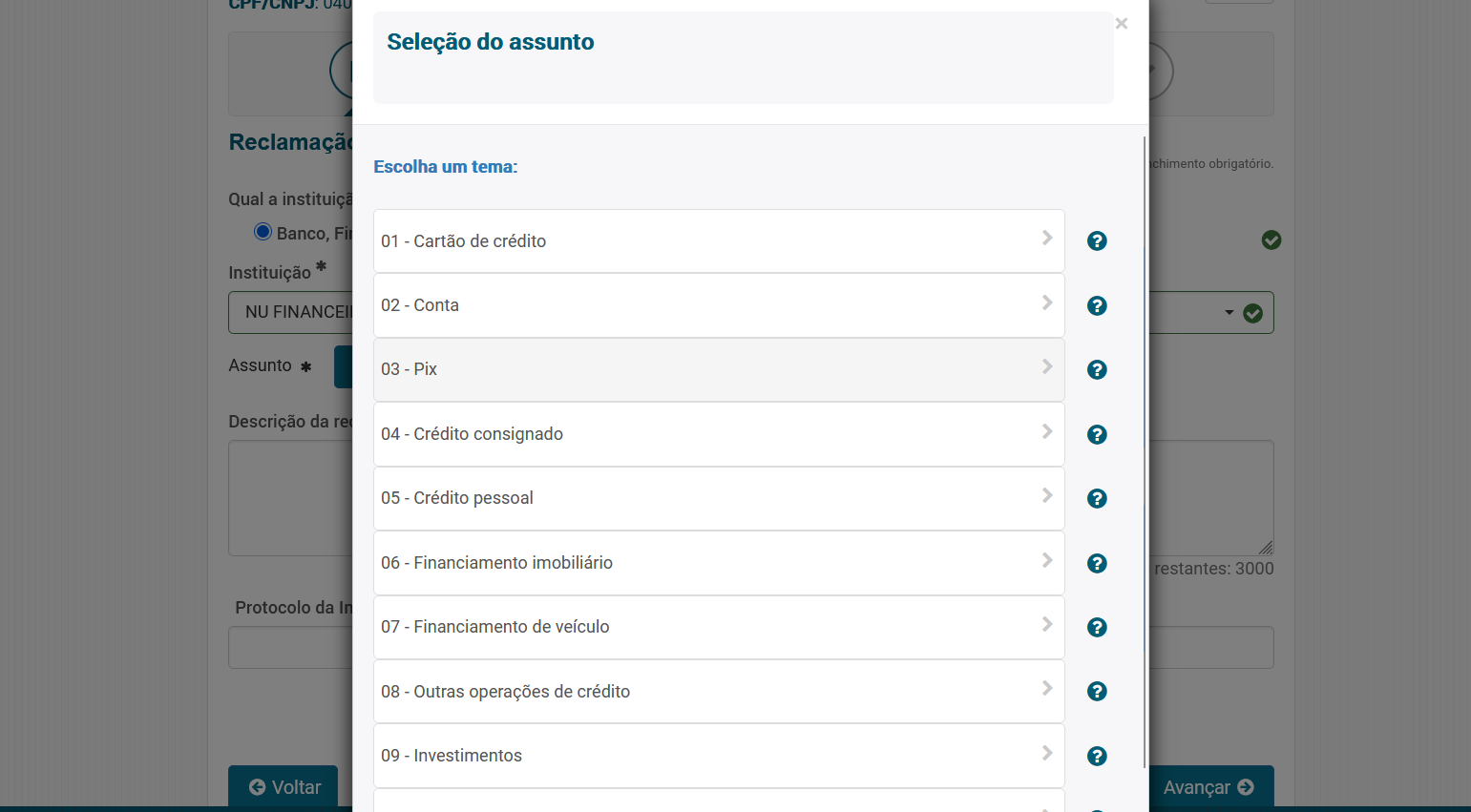Image resolution: width=1471 pixels, height=812 pixels.
Task: Open help for Crédito pessoal topic
Action: tap(1097, 498)
